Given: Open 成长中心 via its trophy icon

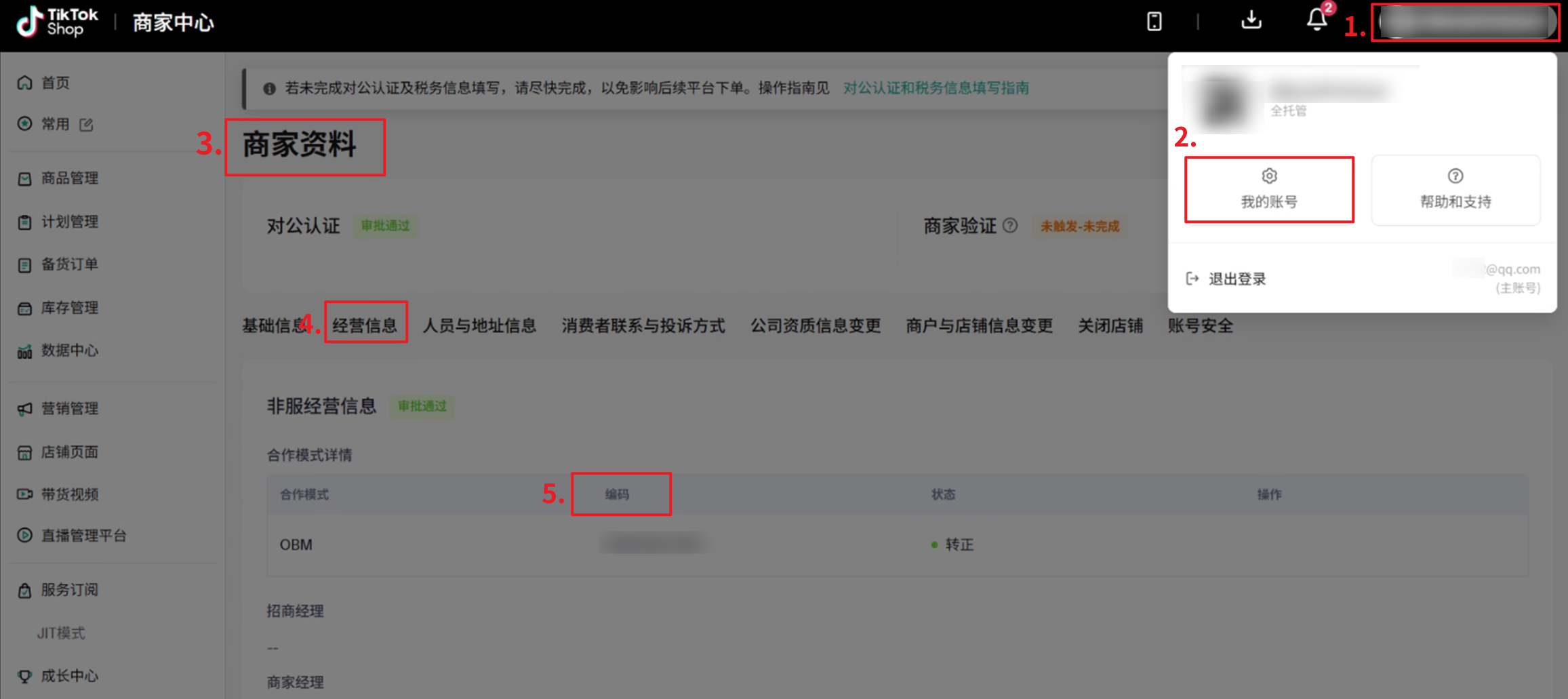Looking at the screenshot, I should (25, 676).
